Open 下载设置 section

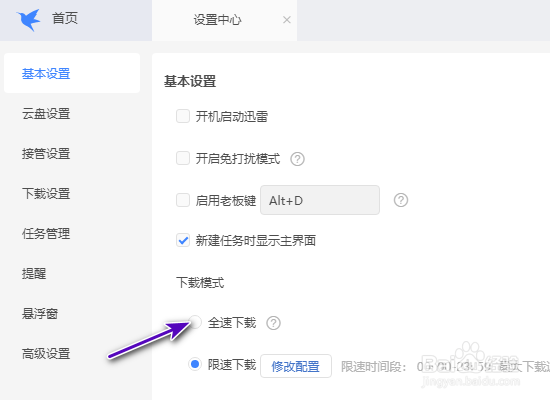click(46, 193)
